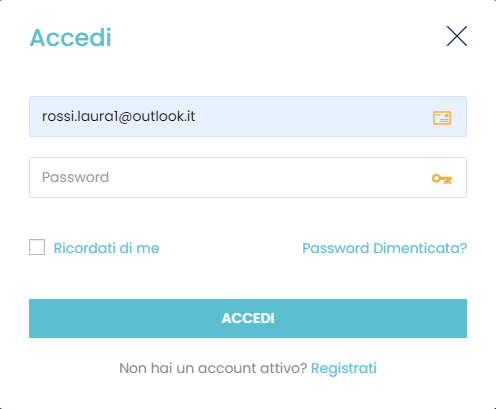This screenshot has height=409, width=496.
Task: Click the orange card icon in email field
Action: (x=442, y=118)
